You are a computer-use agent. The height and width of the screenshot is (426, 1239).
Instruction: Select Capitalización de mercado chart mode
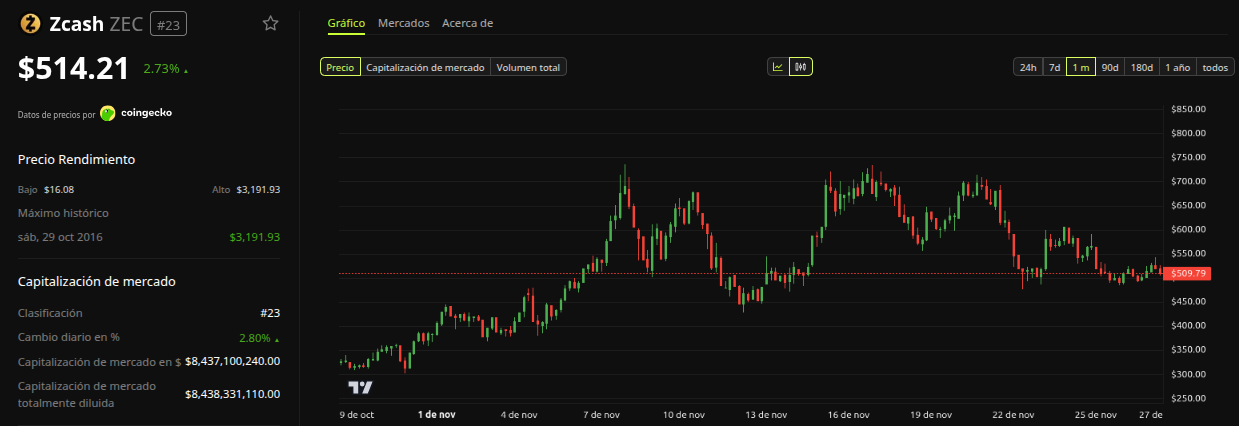425,67
